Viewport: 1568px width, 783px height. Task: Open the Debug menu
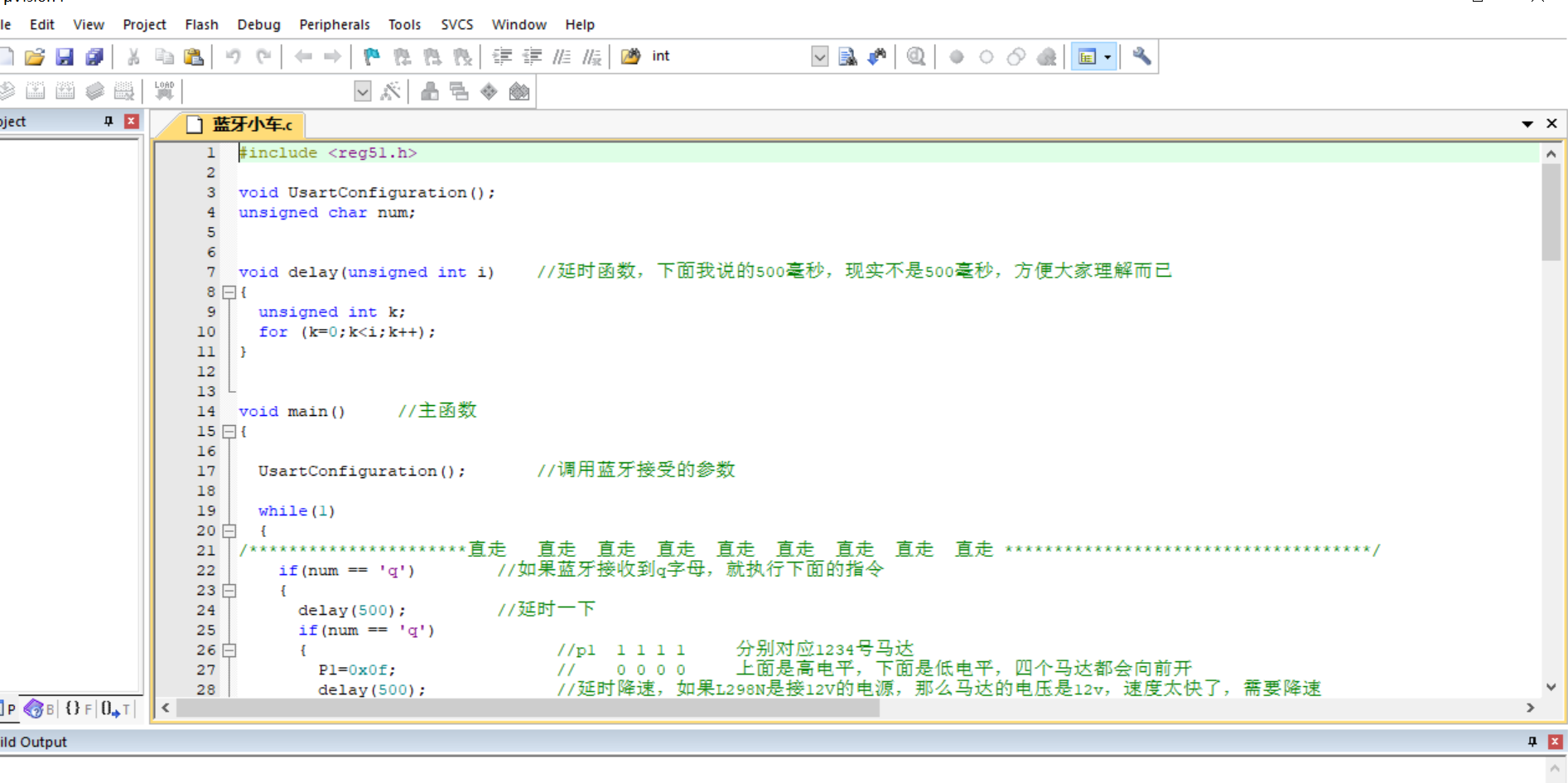pos(258,25)
